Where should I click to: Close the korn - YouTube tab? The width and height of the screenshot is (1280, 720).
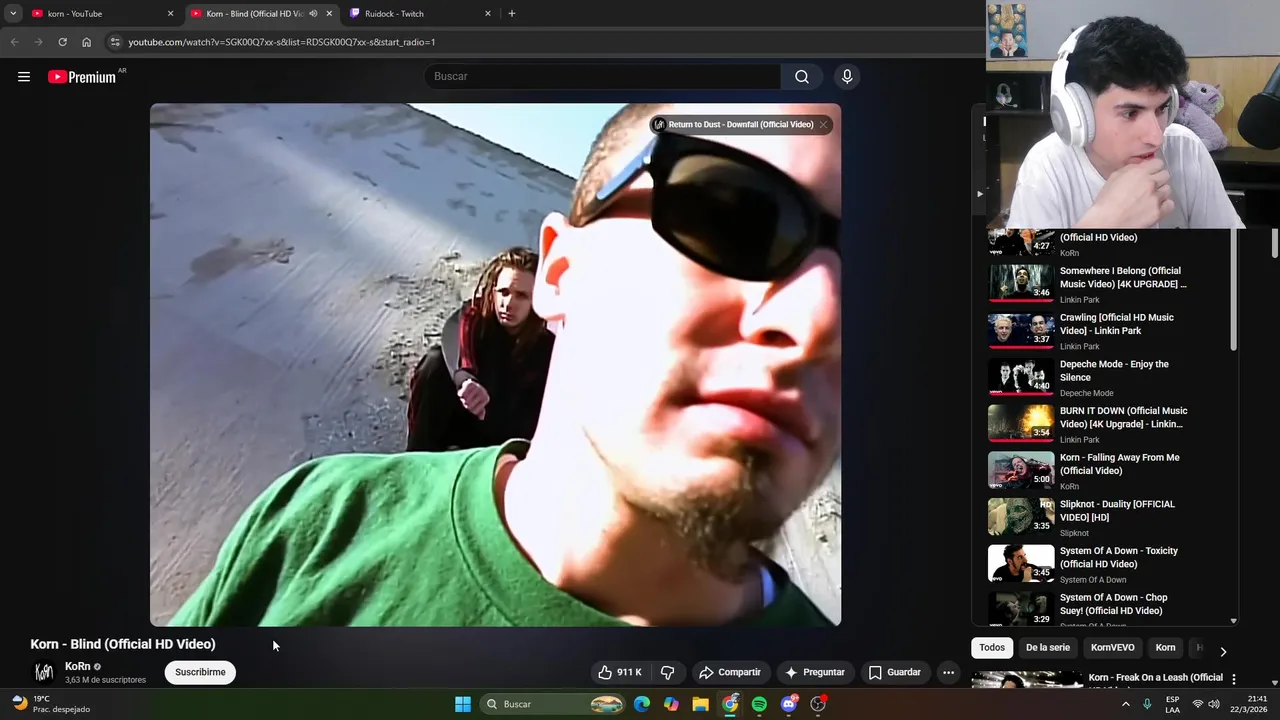click(x=170, y=14)
